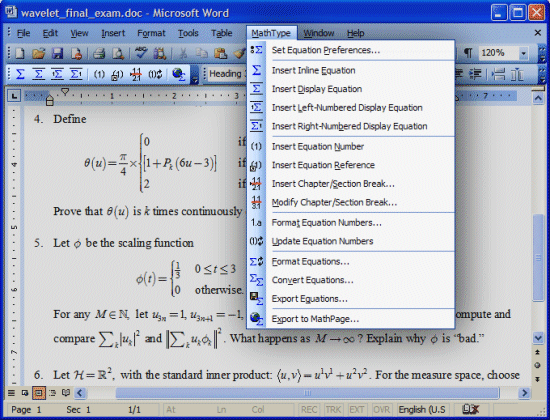
Task: Open the zoom 120% dropdown arrow
Action: click(x=524, y=54)
